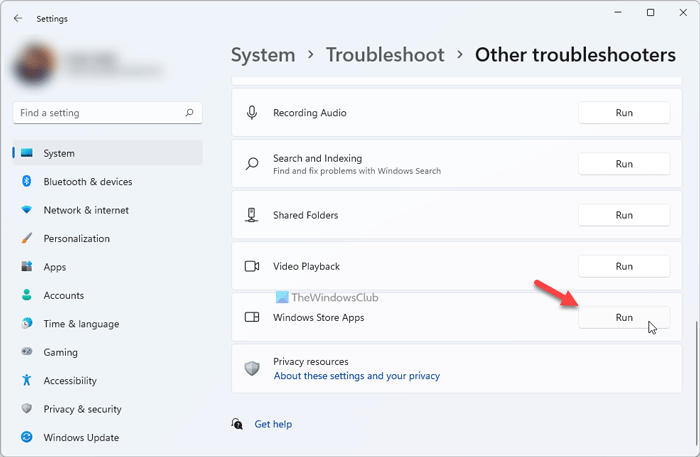Select Time & language in sidebar
The height and width of the screenshot is (457, 700).
click(x=81, y=324)
